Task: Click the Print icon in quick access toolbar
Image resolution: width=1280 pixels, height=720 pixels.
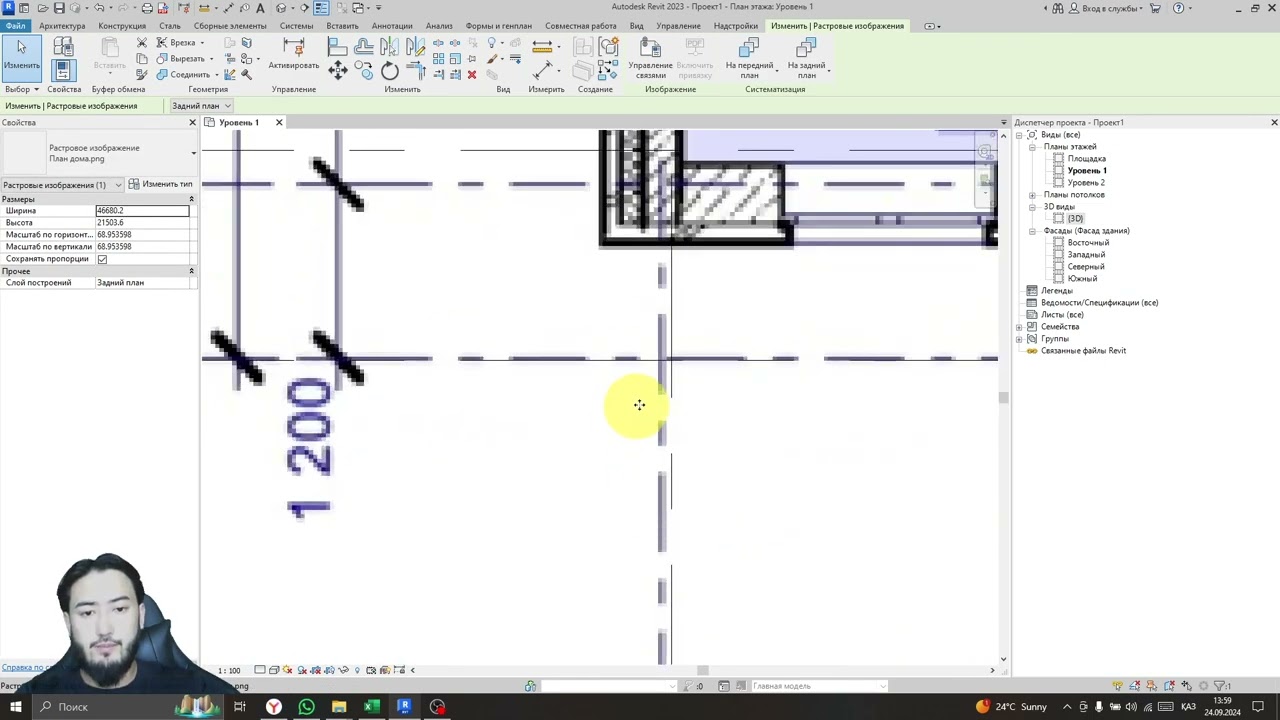Action: (x=147, y=8)
